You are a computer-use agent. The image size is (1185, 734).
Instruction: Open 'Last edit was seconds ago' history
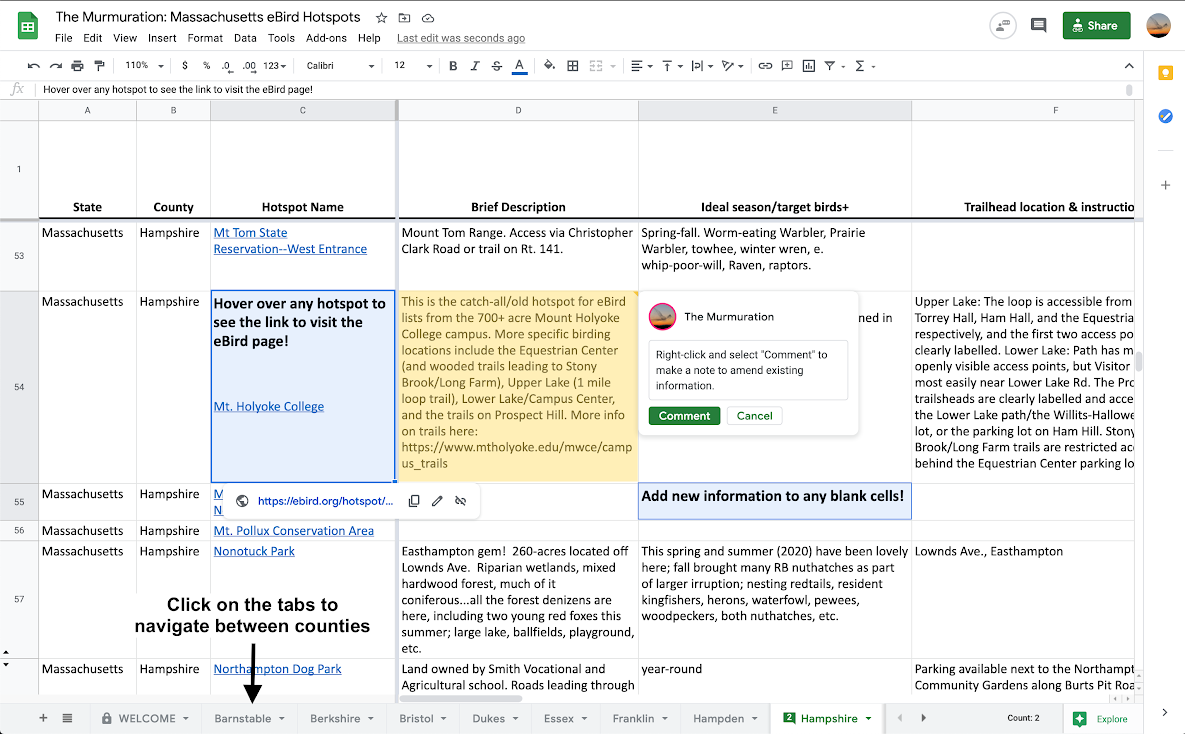461,38
